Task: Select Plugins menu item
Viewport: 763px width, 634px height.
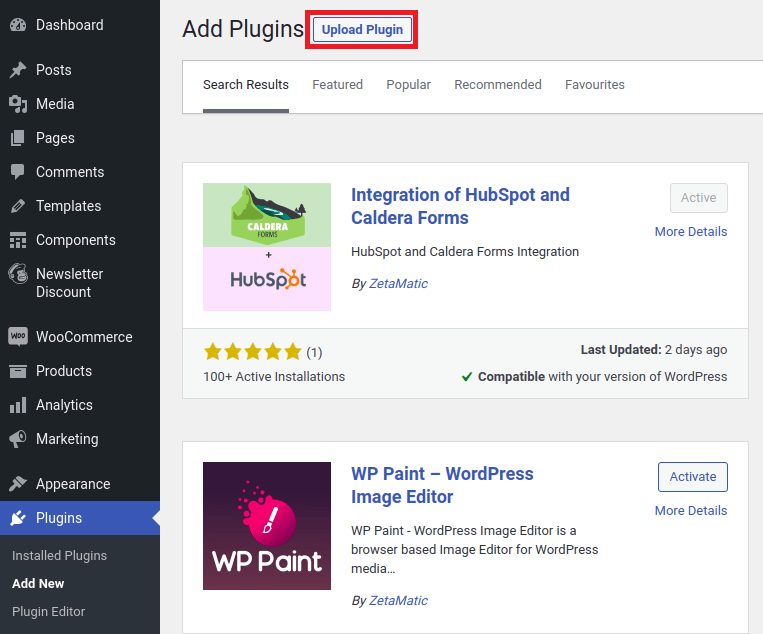Action: [x=80, y=518]
